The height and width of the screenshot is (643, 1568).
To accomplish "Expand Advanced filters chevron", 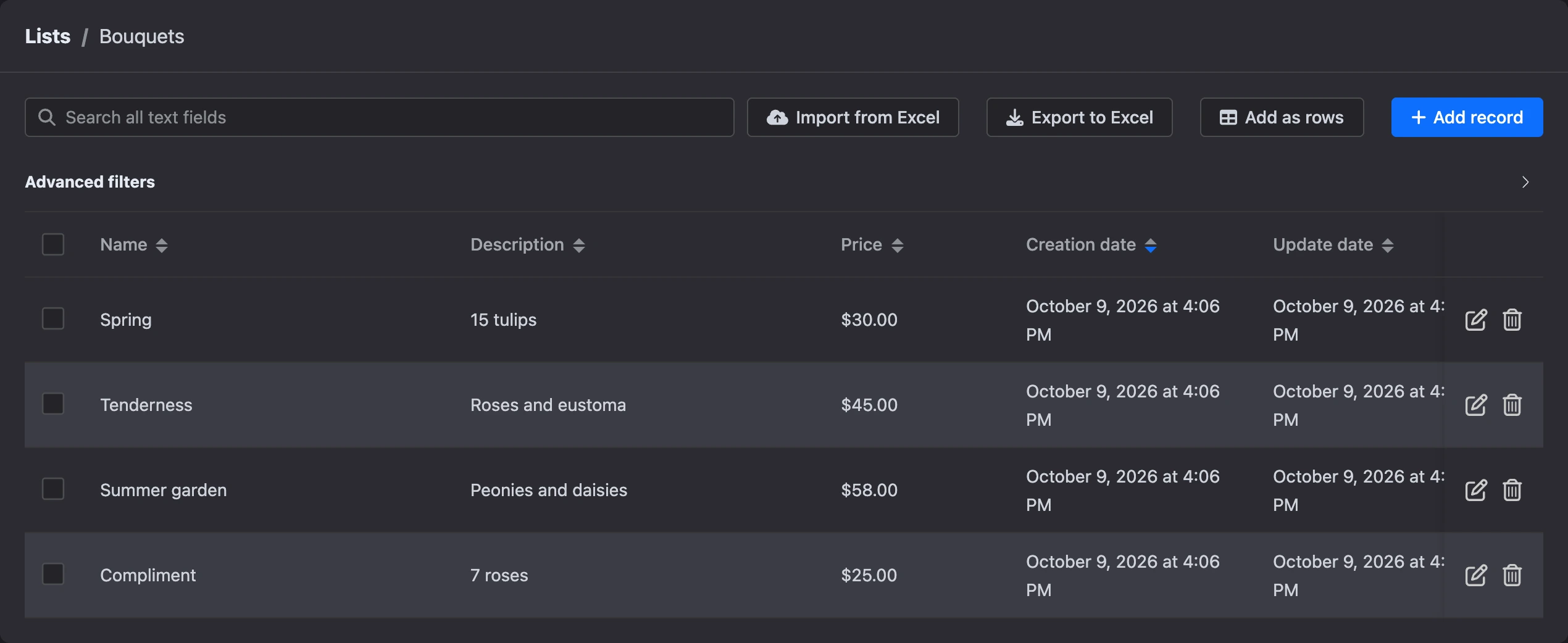I will tap(1525, 182).
